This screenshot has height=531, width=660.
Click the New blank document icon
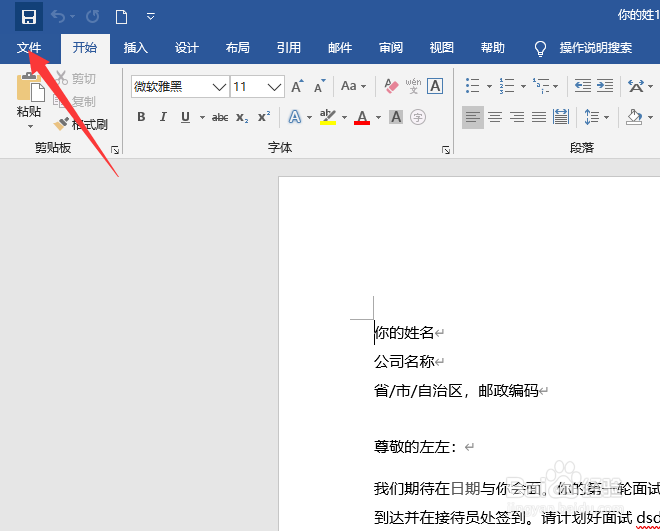click(121, 17)
